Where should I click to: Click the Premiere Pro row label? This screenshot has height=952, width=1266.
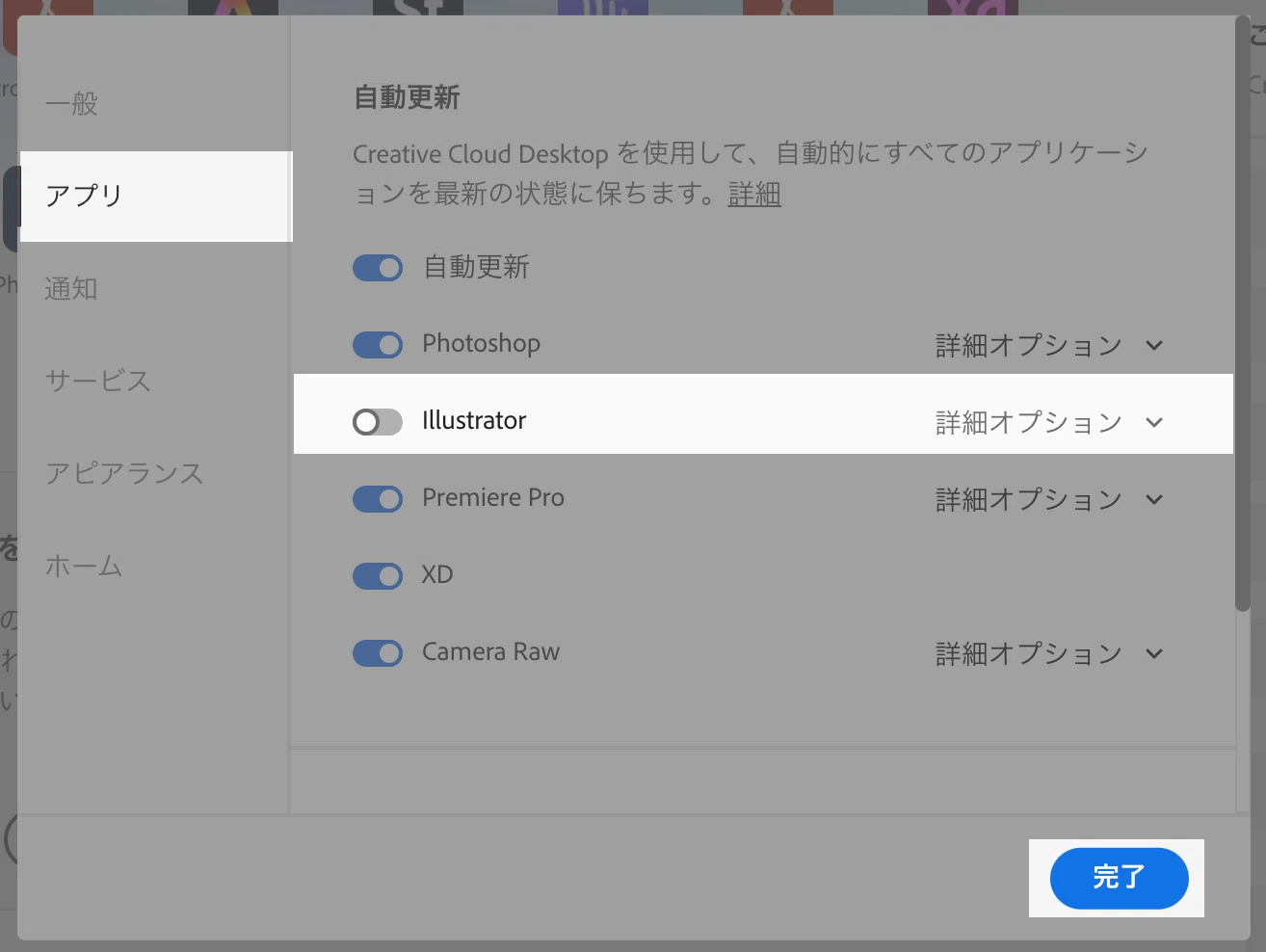pyautogui.click(x=493, y=498)
